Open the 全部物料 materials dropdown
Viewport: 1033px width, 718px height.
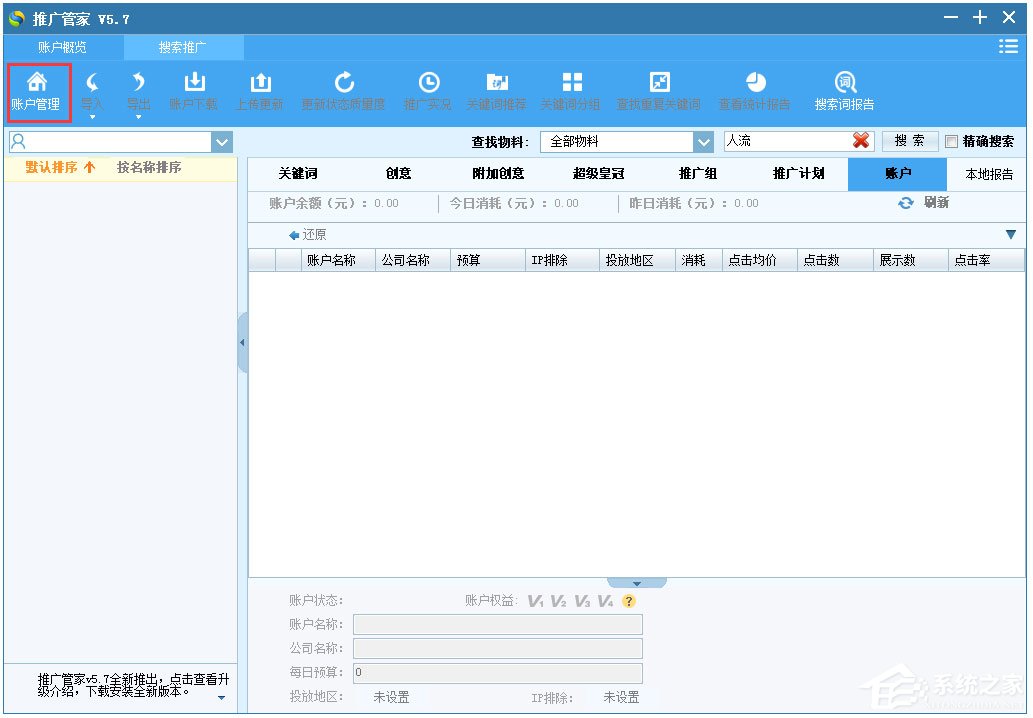point(703,140)
